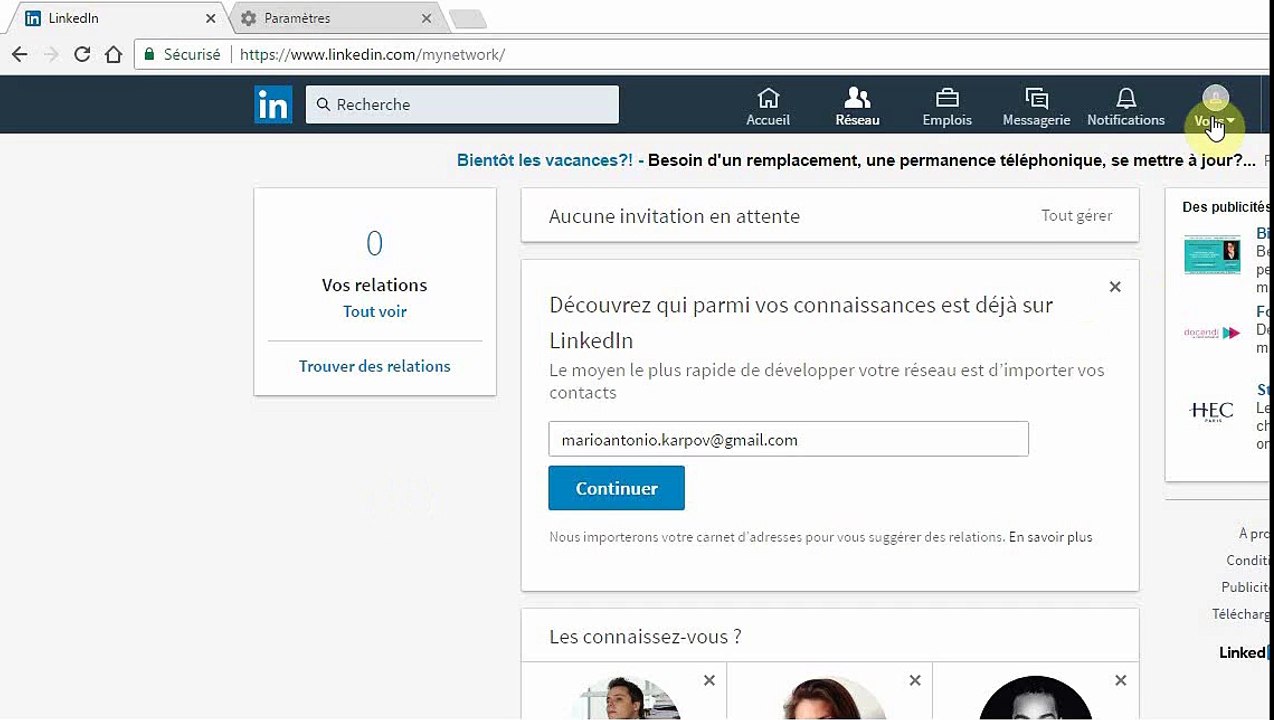Click the Sécurisé padlock icon
Image resolution: width=1274 pixels, height=720 pixels.
(x=150, y=54)
